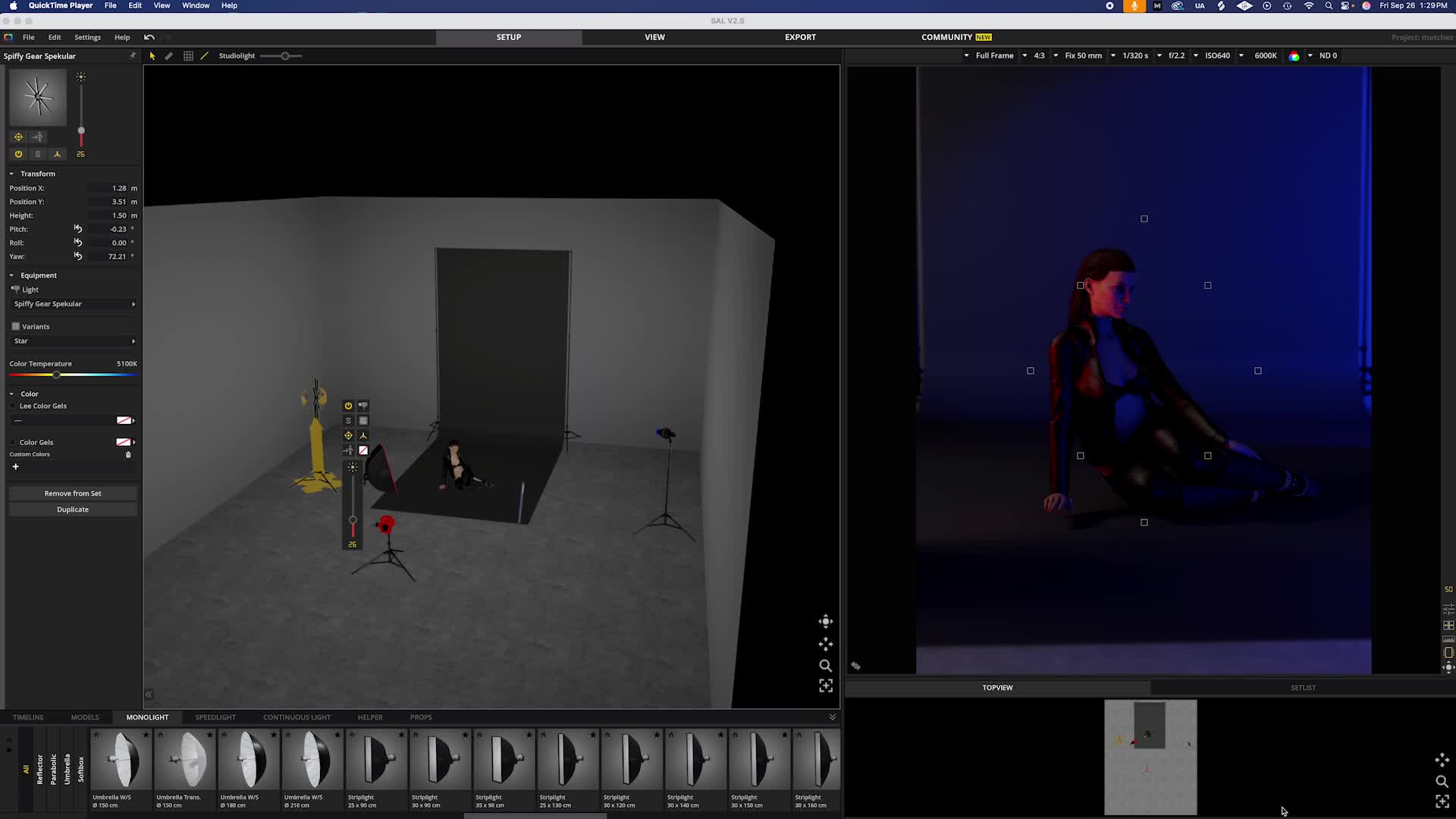
Task: Reset the Yaw rotation value
Action: 77,256
